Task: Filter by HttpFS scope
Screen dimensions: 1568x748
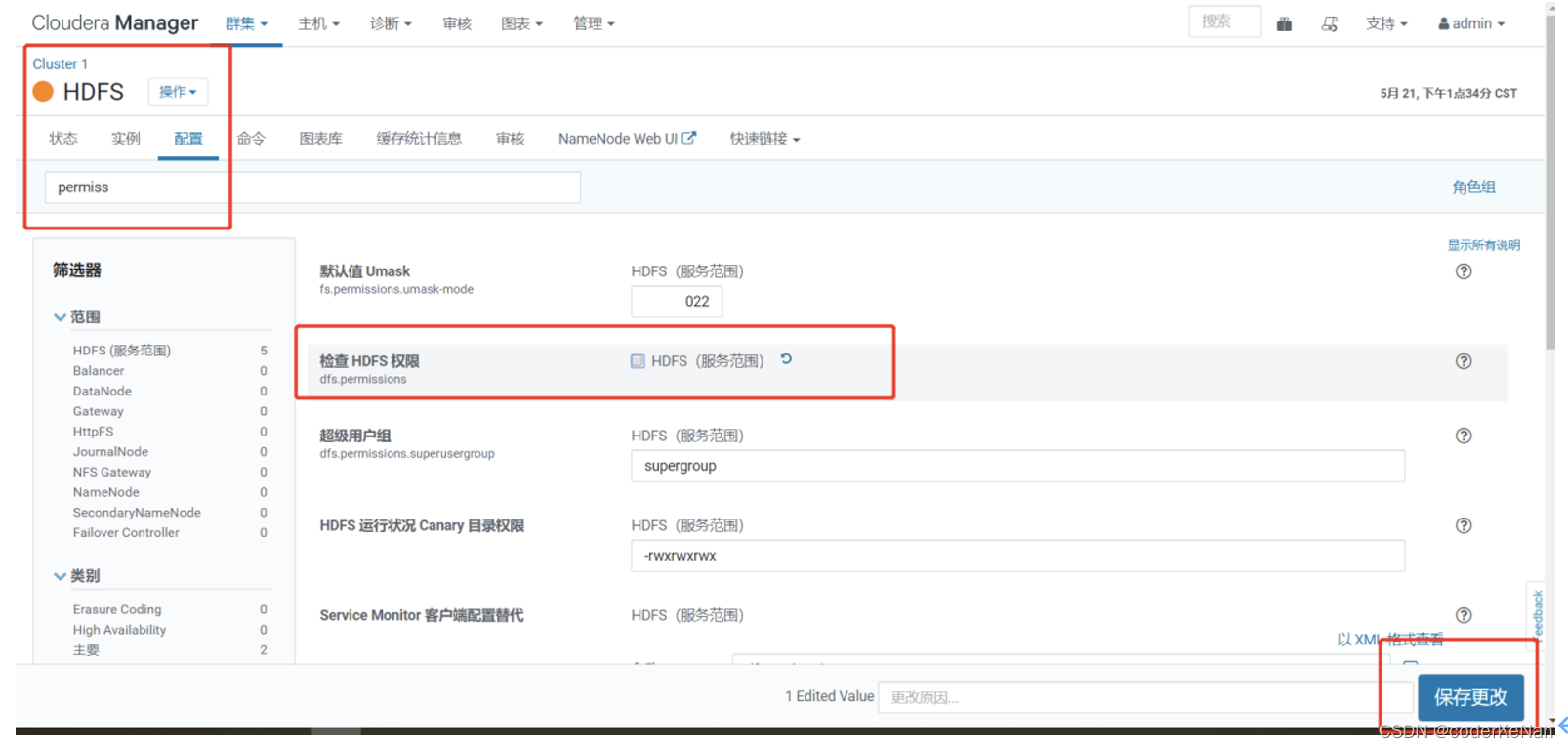Action: [x=93, y=432]
